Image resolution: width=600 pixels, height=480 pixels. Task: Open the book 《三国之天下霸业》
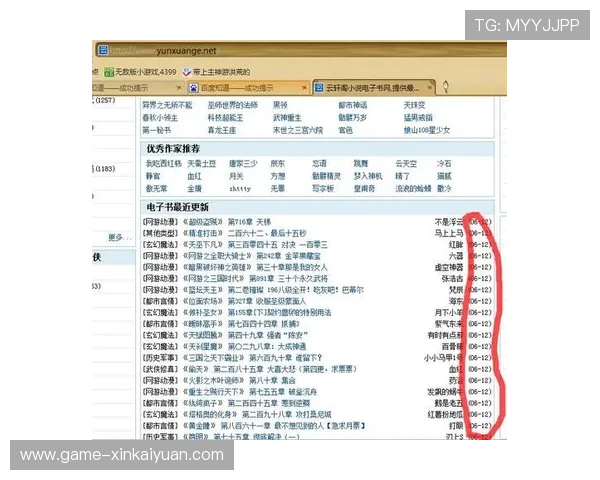pyautogui.click(x=213, y=358)
